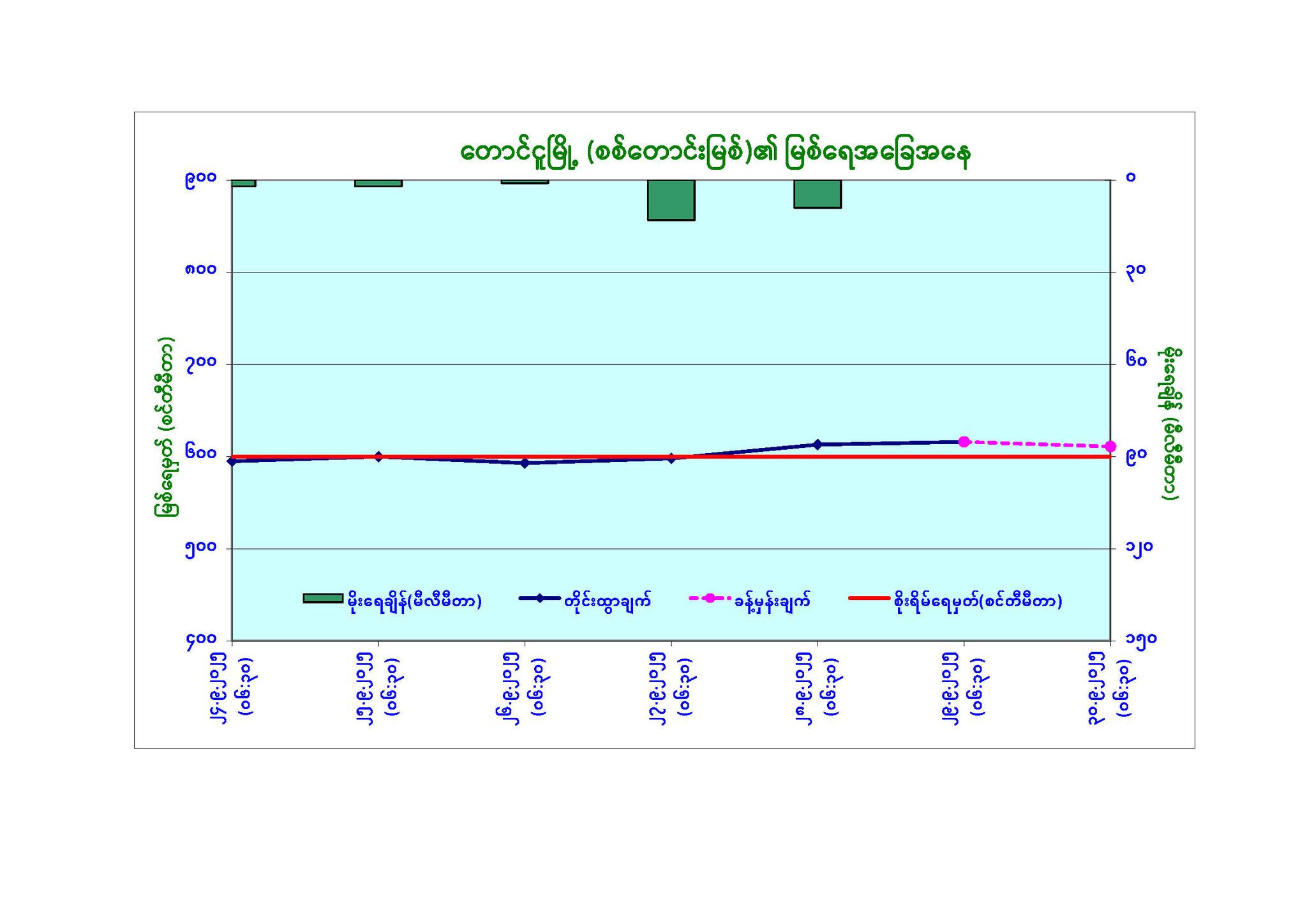Select the tallest green rainfall bar
The height and width of the screenshot is (924, 1307).
pyautogui.click(x=671, y=200)
